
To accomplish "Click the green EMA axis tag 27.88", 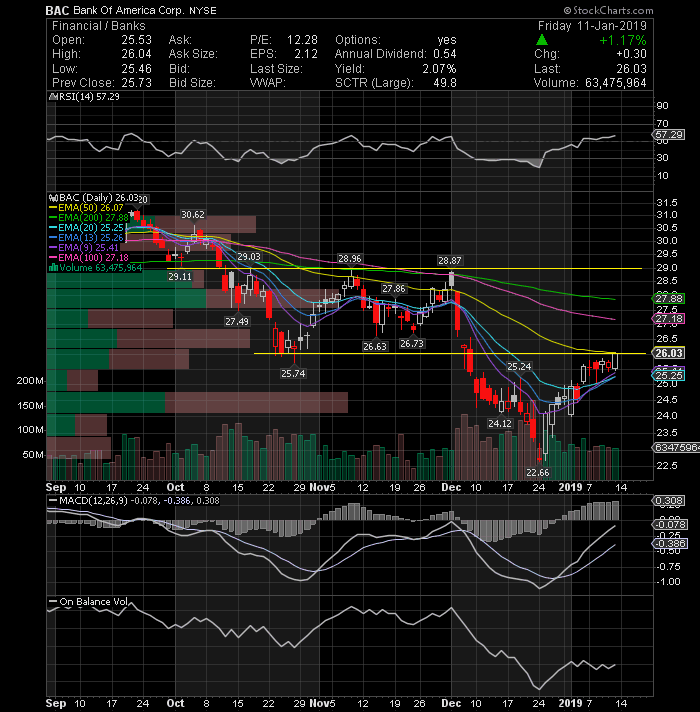I will click(x=669, y=298).
